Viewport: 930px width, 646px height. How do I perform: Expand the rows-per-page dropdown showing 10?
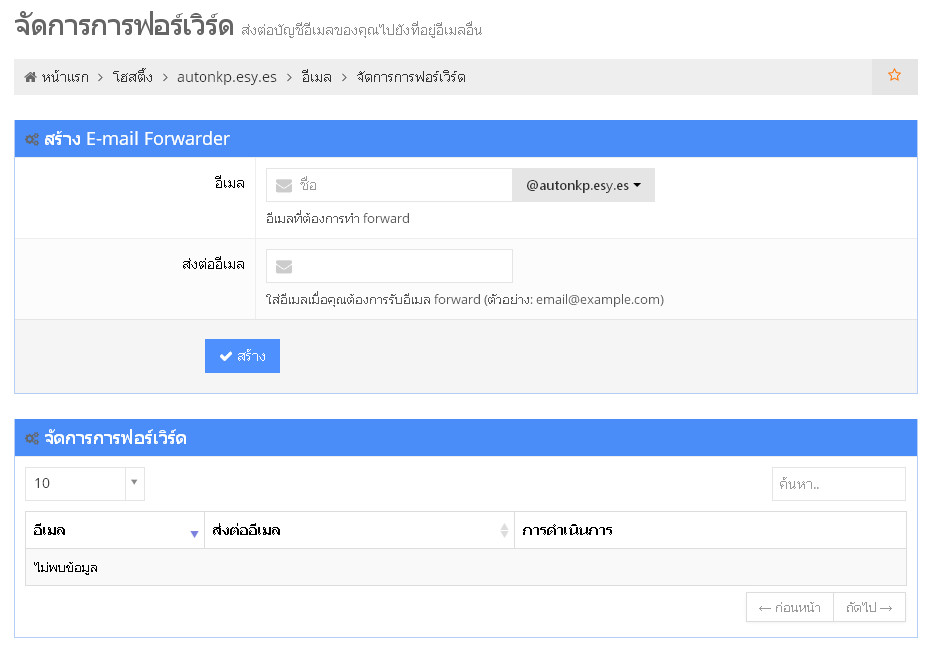(x=85, y=483)
